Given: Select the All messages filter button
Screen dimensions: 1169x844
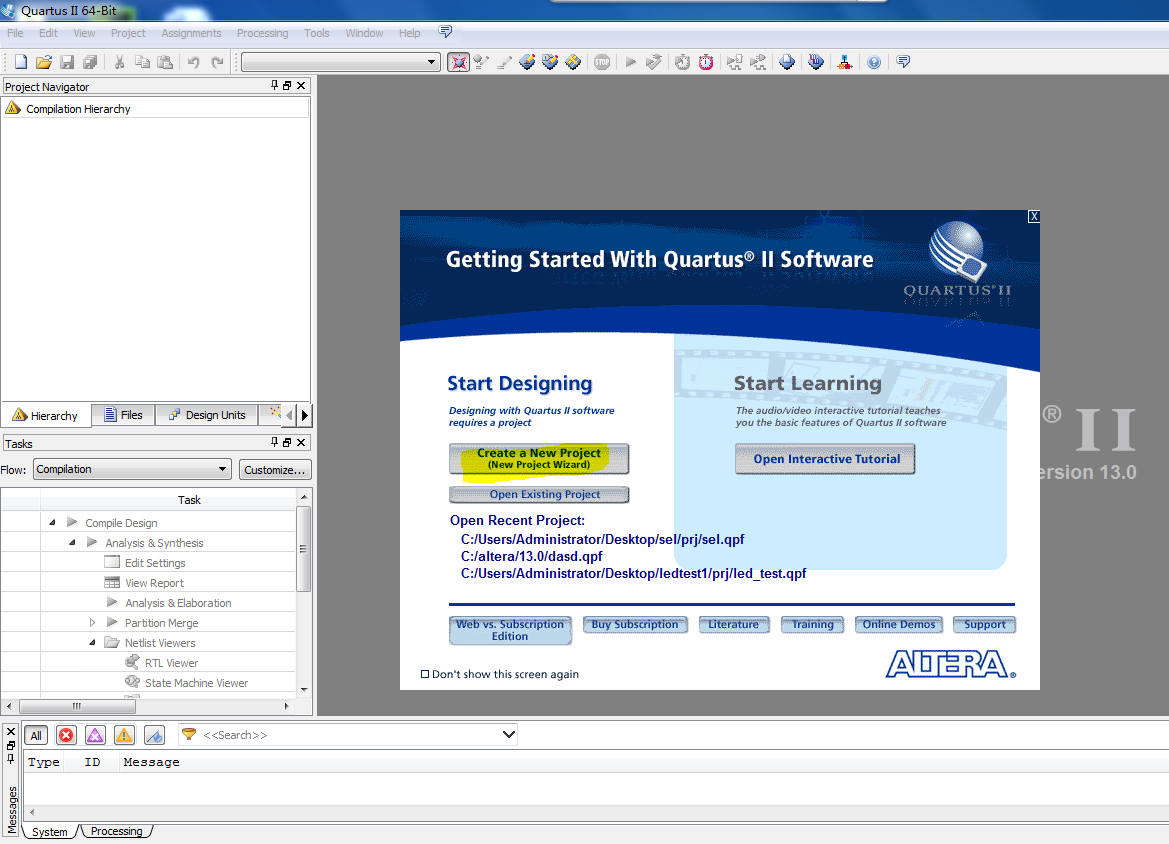Looking at the screenshot, I should click(x=36, y=735).
